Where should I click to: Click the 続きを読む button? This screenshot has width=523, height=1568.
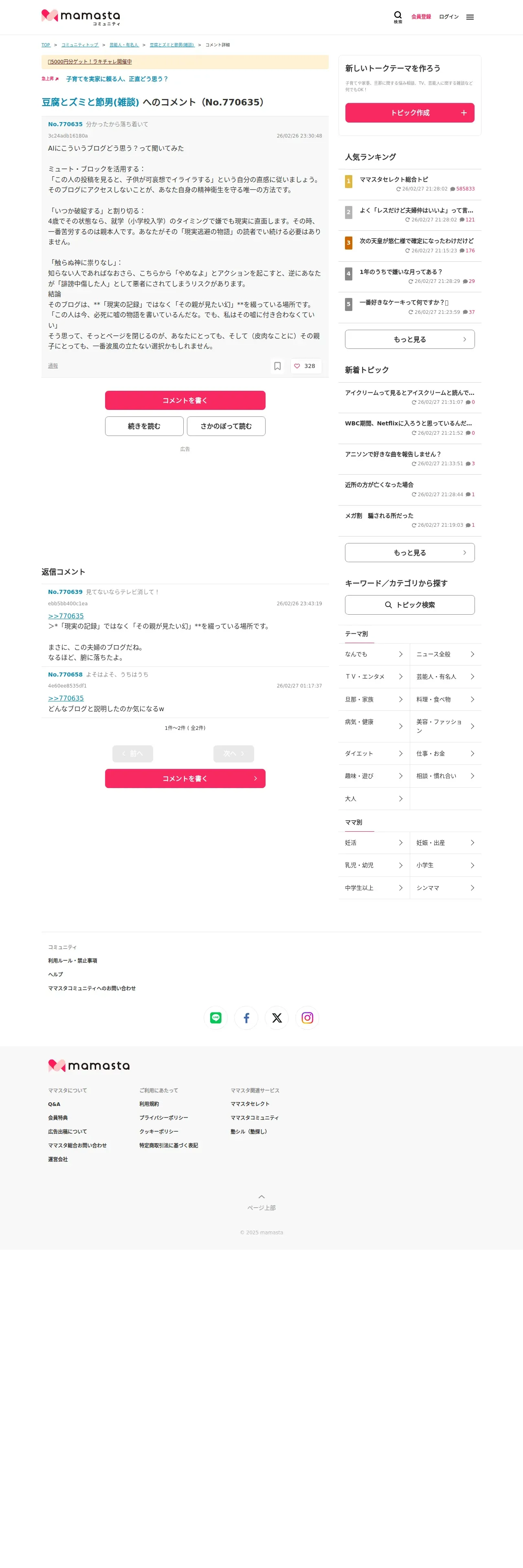tap(144, 426)
